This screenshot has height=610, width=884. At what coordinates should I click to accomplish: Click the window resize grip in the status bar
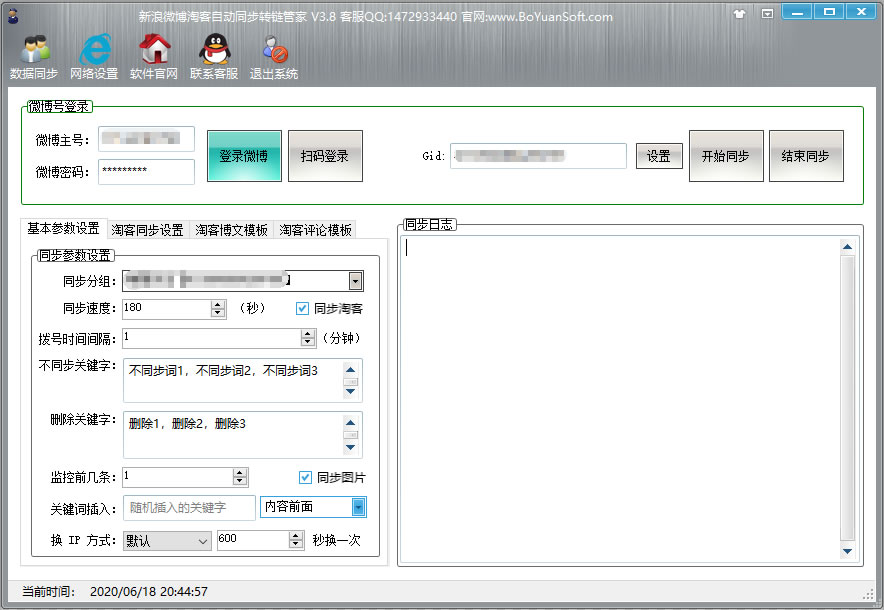tap(869, 594)
